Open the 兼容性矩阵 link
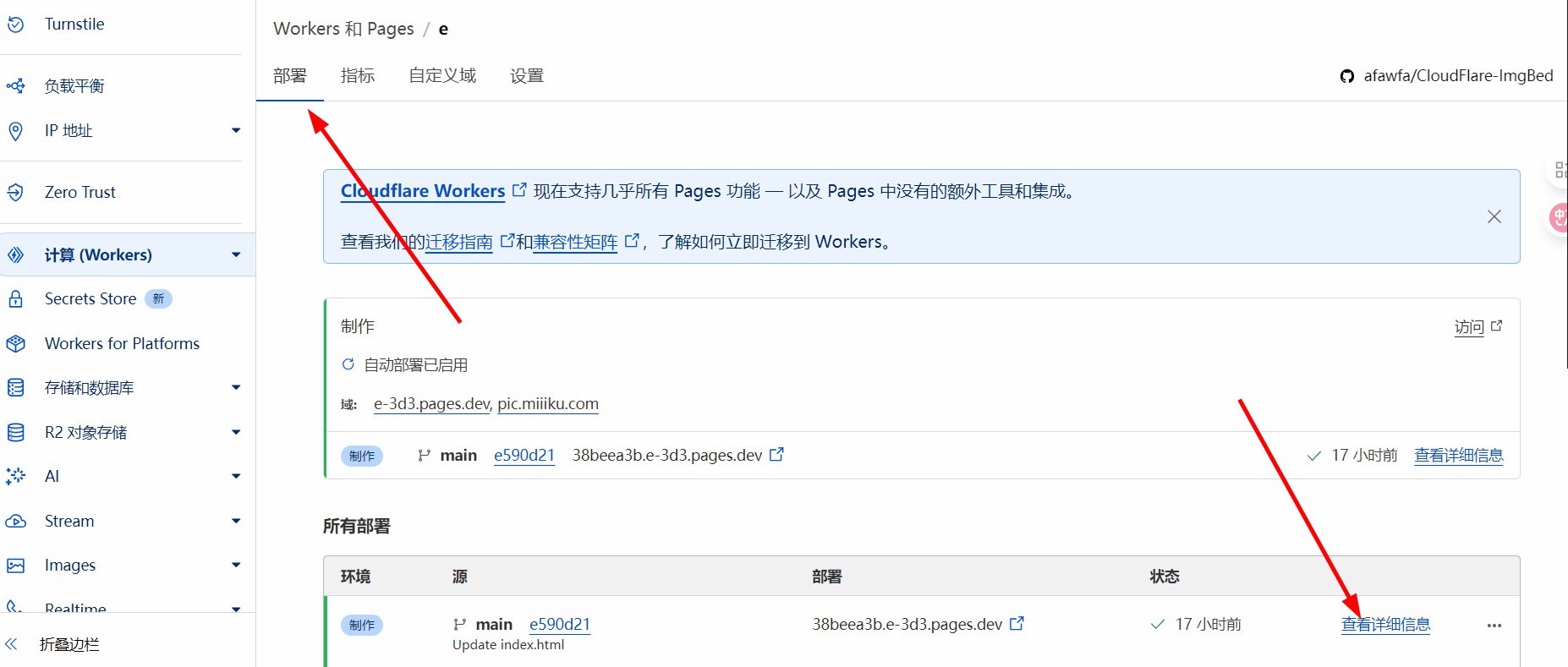Image resolution: width=1568 pixels, height=667 pixels. coord(575,242)
